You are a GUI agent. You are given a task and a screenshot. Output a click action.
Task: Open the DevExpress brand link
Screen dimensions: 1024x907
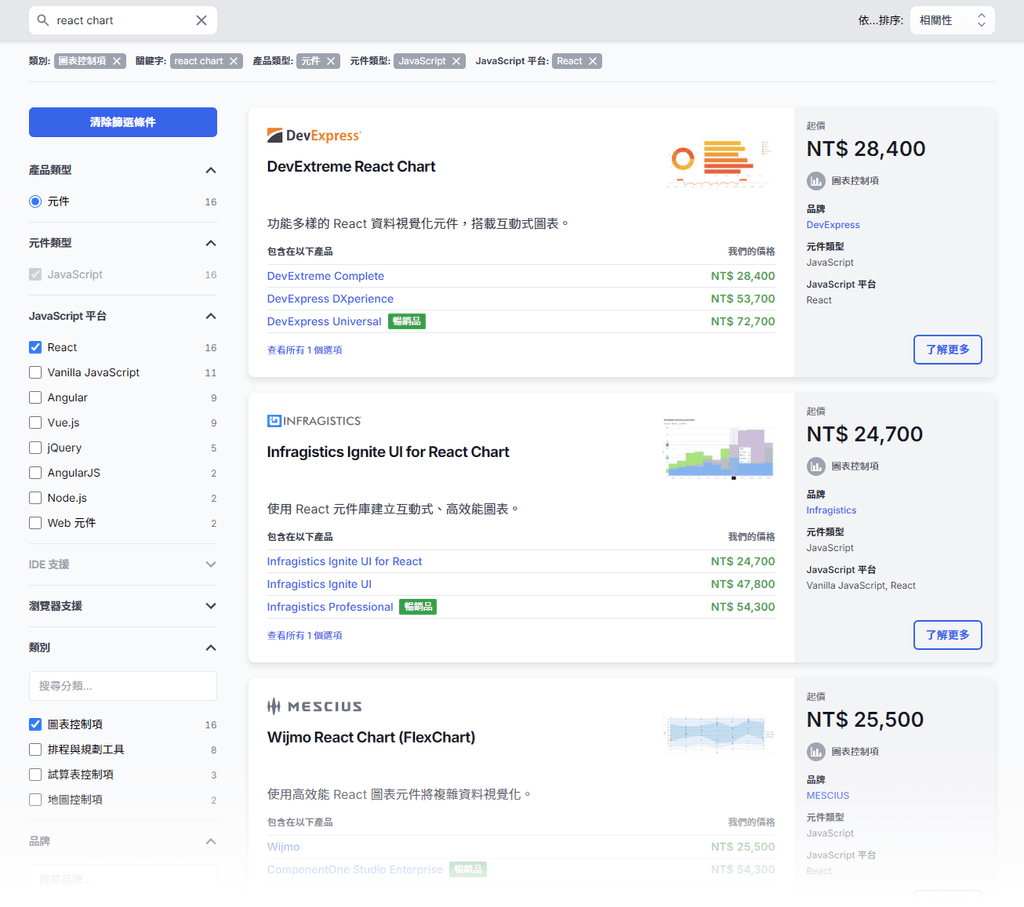[833, 225]
